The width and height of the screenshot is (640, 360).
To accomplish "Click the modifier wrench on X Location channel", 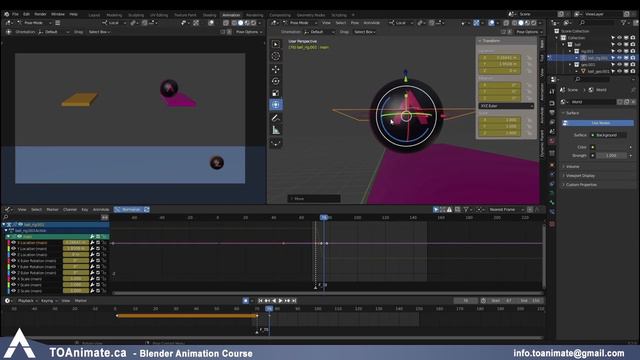I will click(92, 242).
